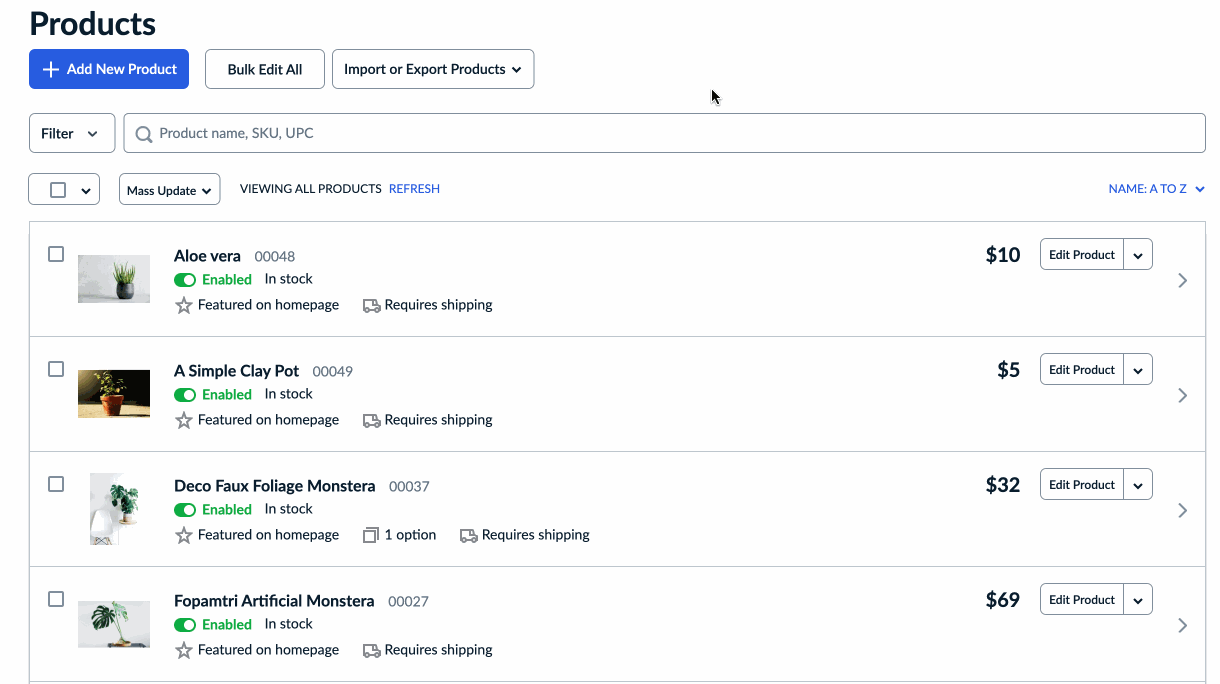Disable the A Simple Clay Pot enabled toggle

click(x=185, y=395)
